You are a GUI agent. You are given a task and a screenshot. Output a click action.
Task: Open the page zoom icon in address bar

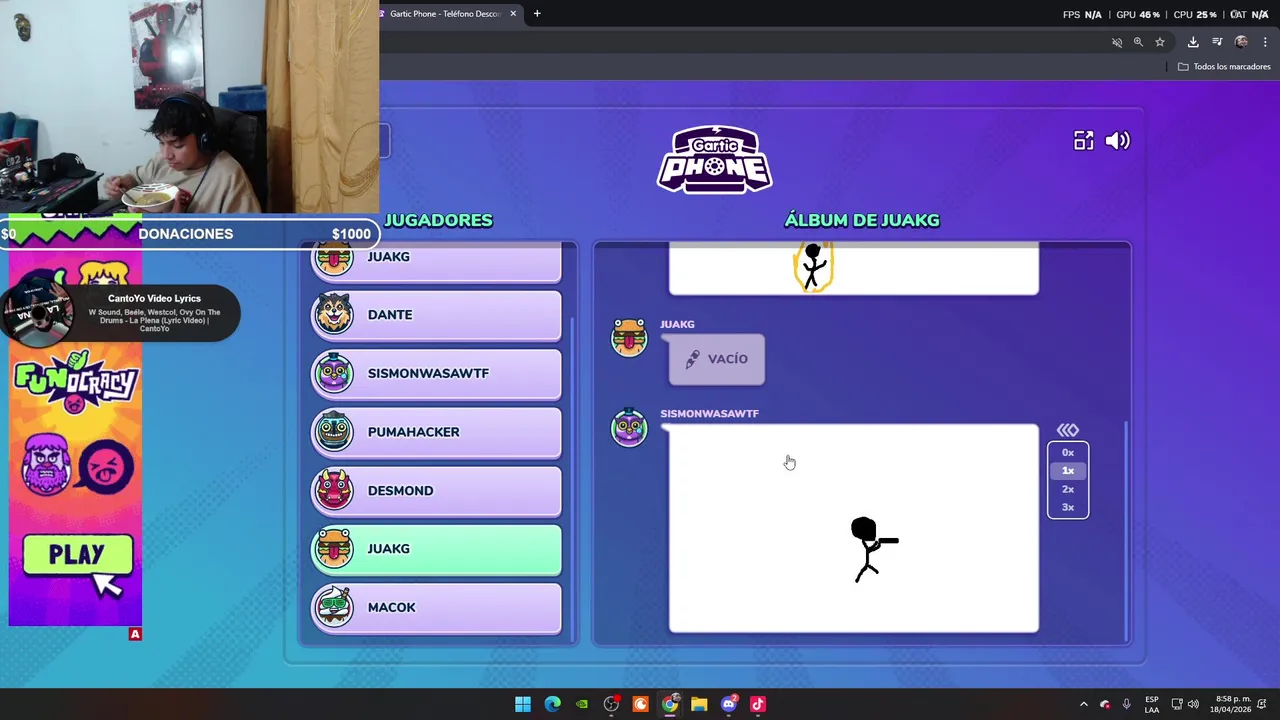coord(1138,42)
